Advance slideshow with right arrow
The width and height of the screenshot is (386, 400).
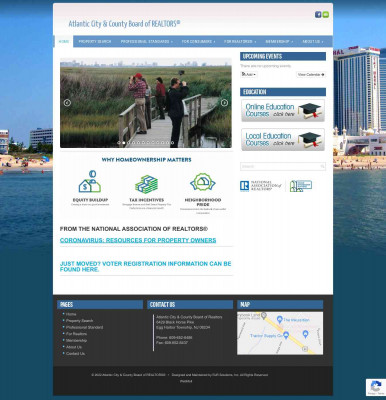click(x=224, y=103)
